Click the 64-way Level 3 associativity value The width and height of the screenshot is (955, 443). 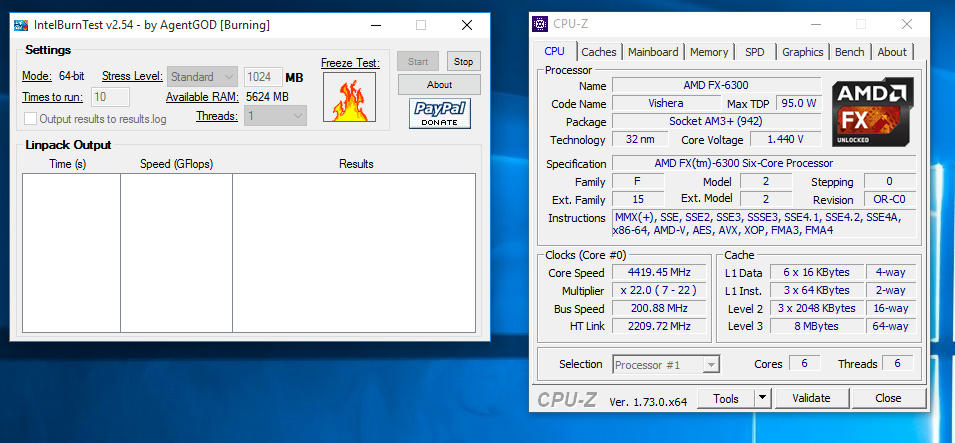(x=890, y=326)
